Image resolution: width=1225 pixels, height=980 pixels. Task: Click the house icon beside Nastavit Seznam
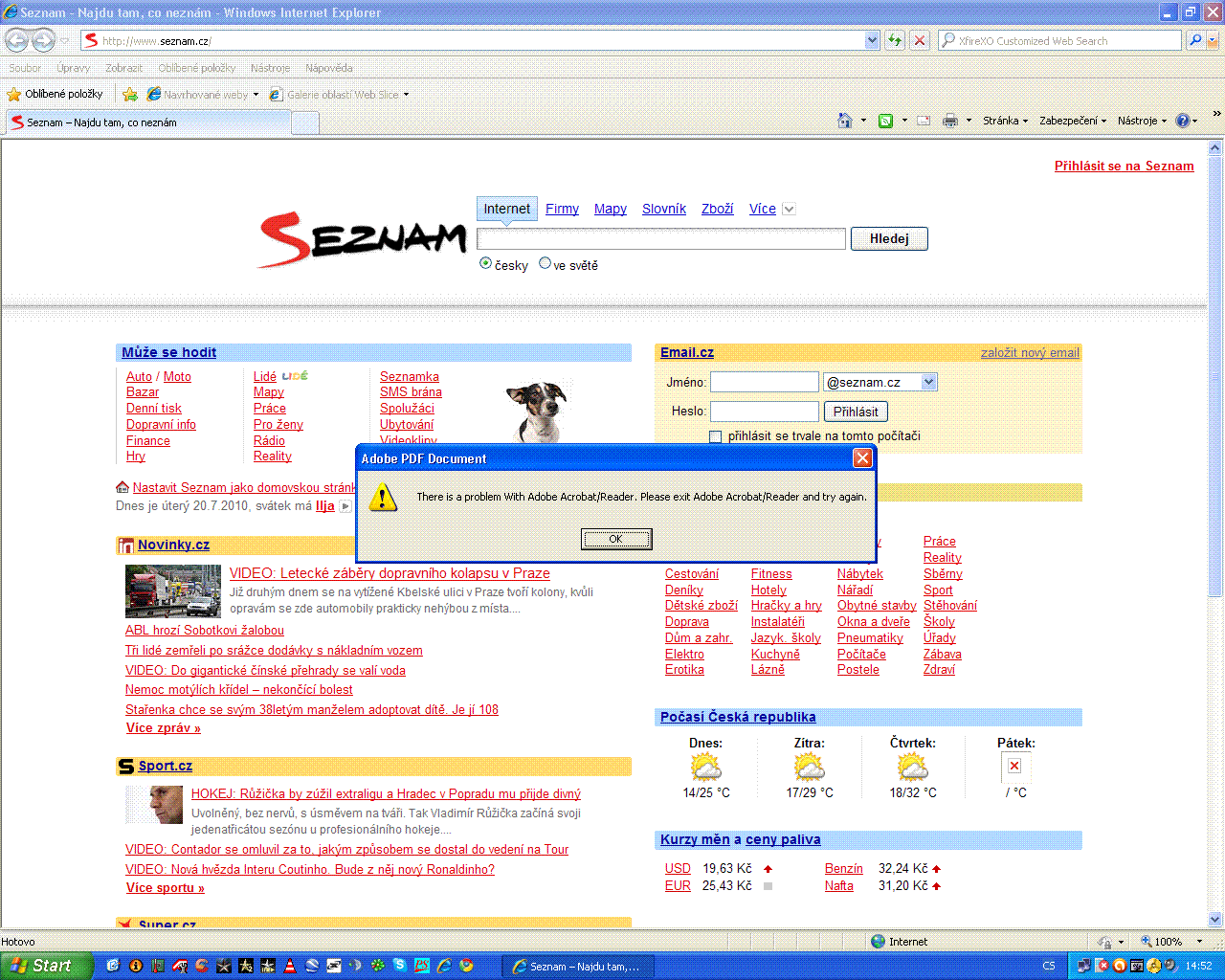point(122,487)
